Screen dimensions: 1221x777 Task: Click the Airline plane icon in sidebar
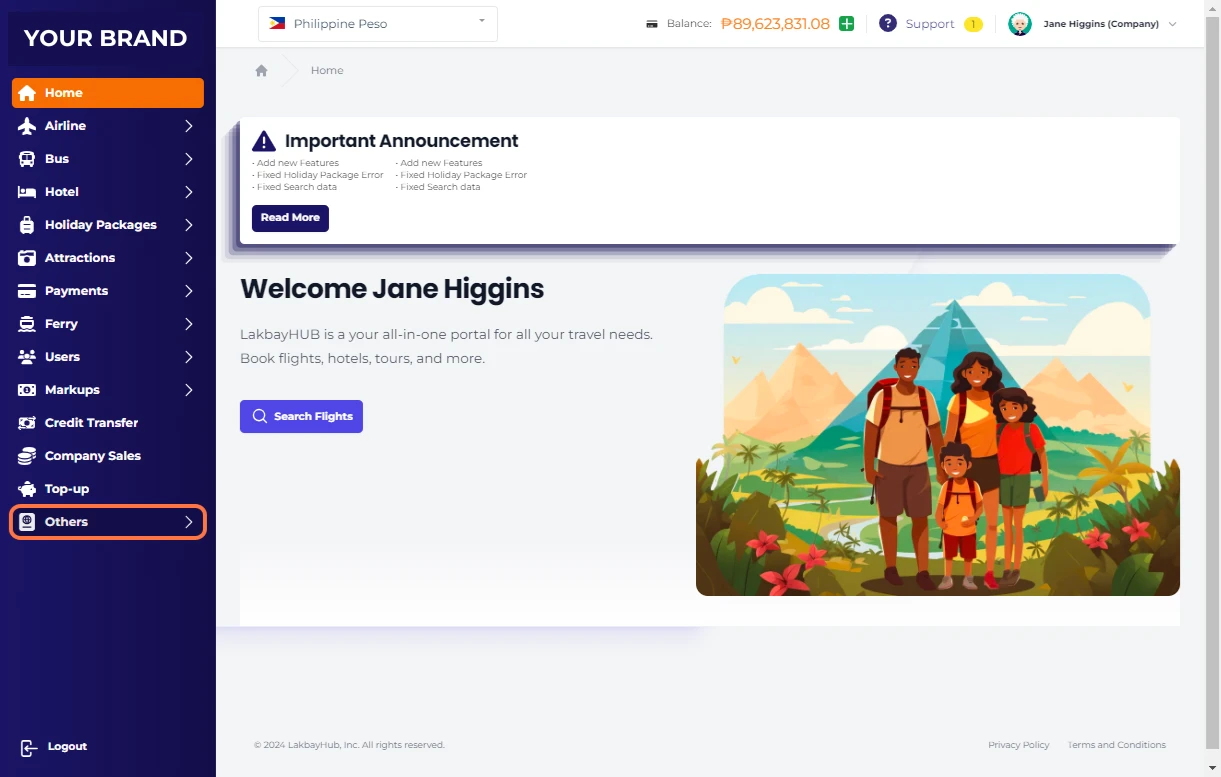pyautogui.click(x=27, y=126)
